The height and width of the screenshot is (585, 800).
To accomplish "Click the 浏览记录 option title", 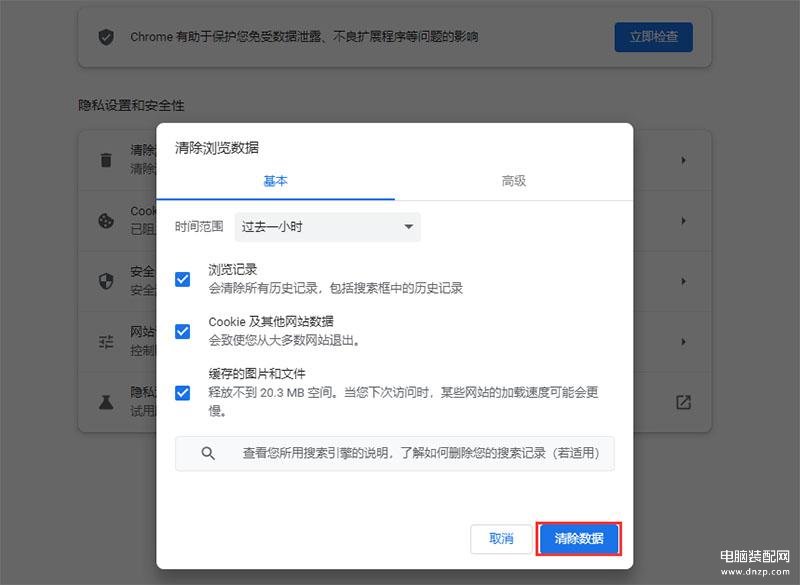I will pos(233,269).
